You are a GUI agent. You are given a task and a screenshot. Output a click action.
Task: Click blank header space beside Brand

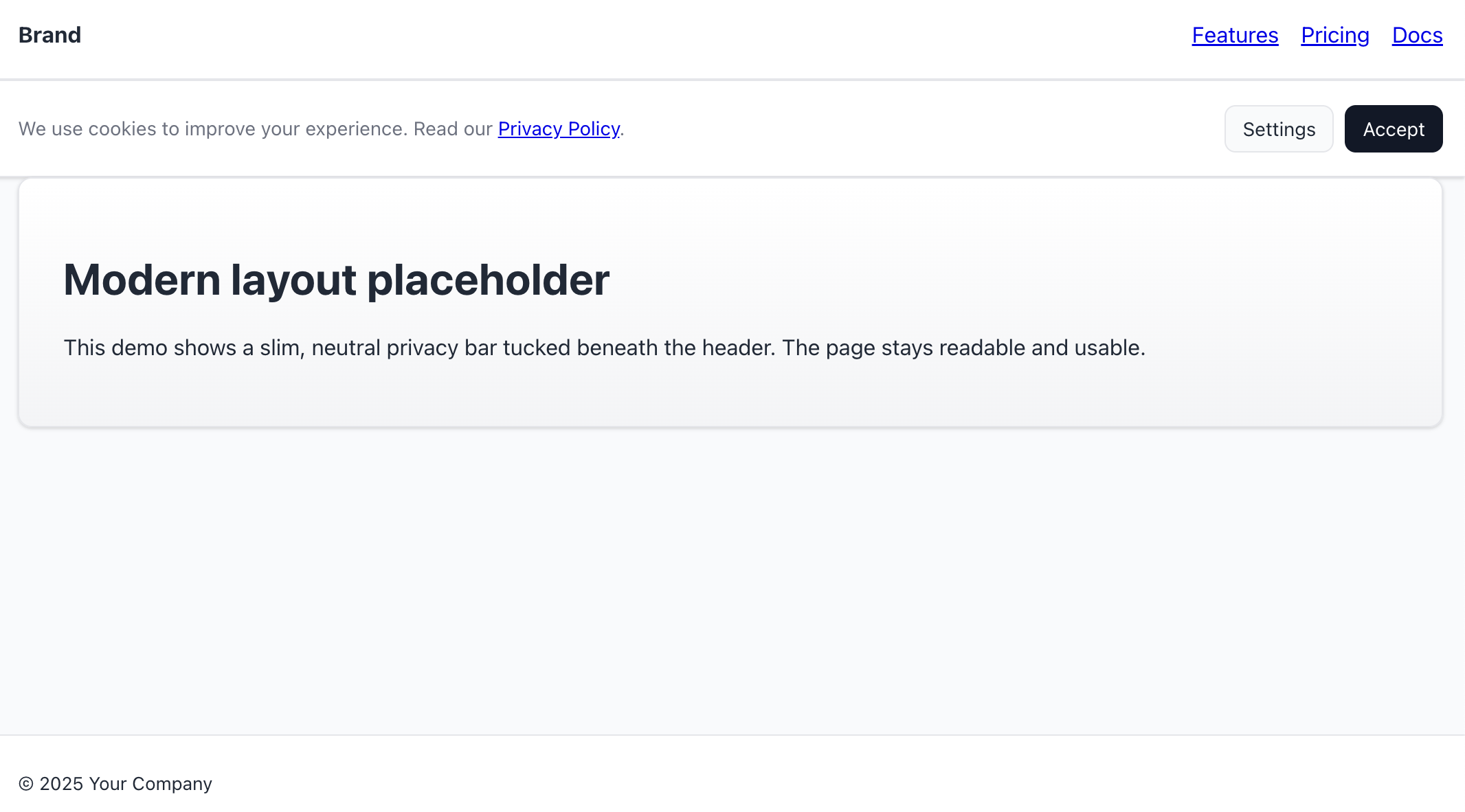[x=618, y=35]
